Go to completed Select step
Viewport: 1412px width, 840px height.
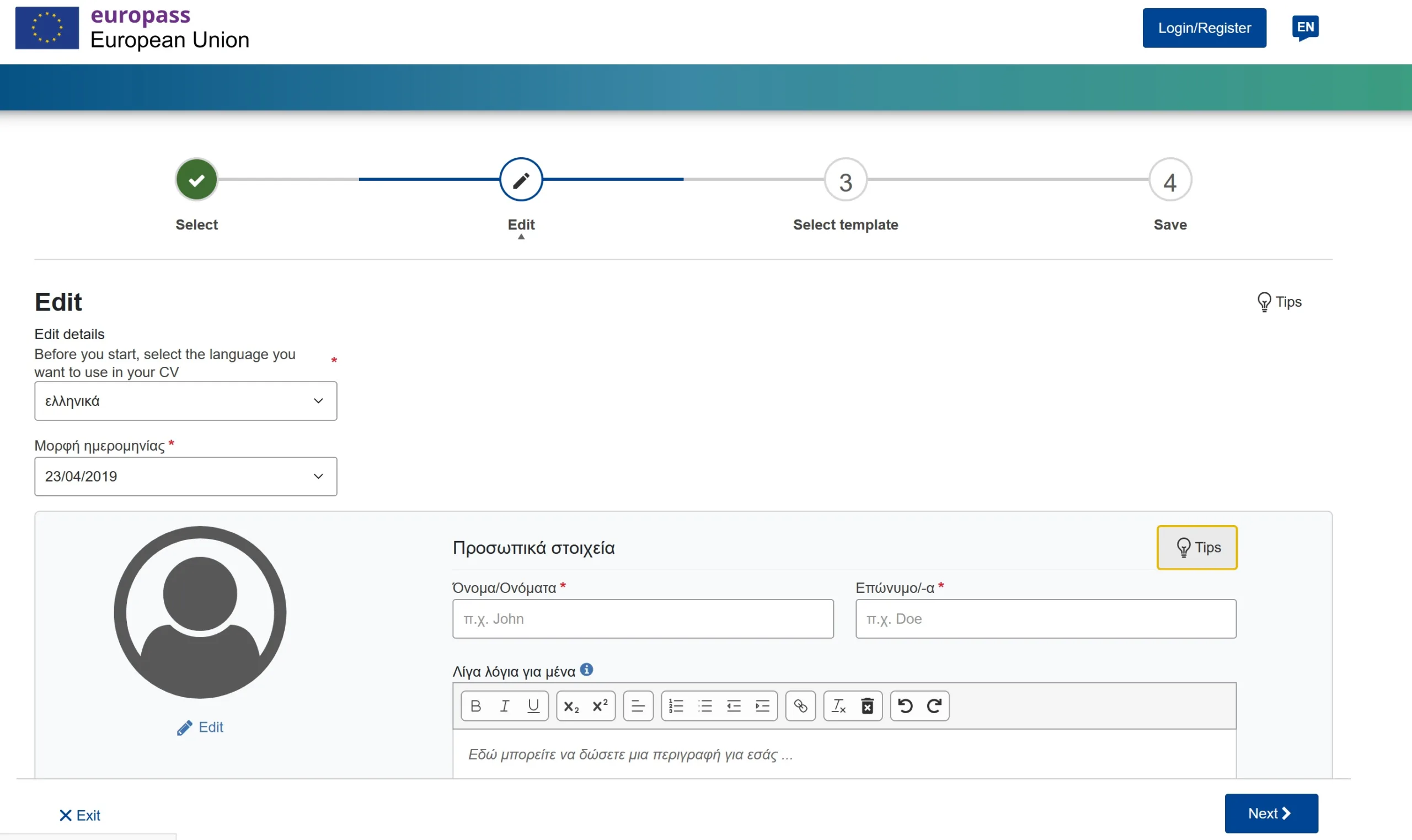coord(196,180)
